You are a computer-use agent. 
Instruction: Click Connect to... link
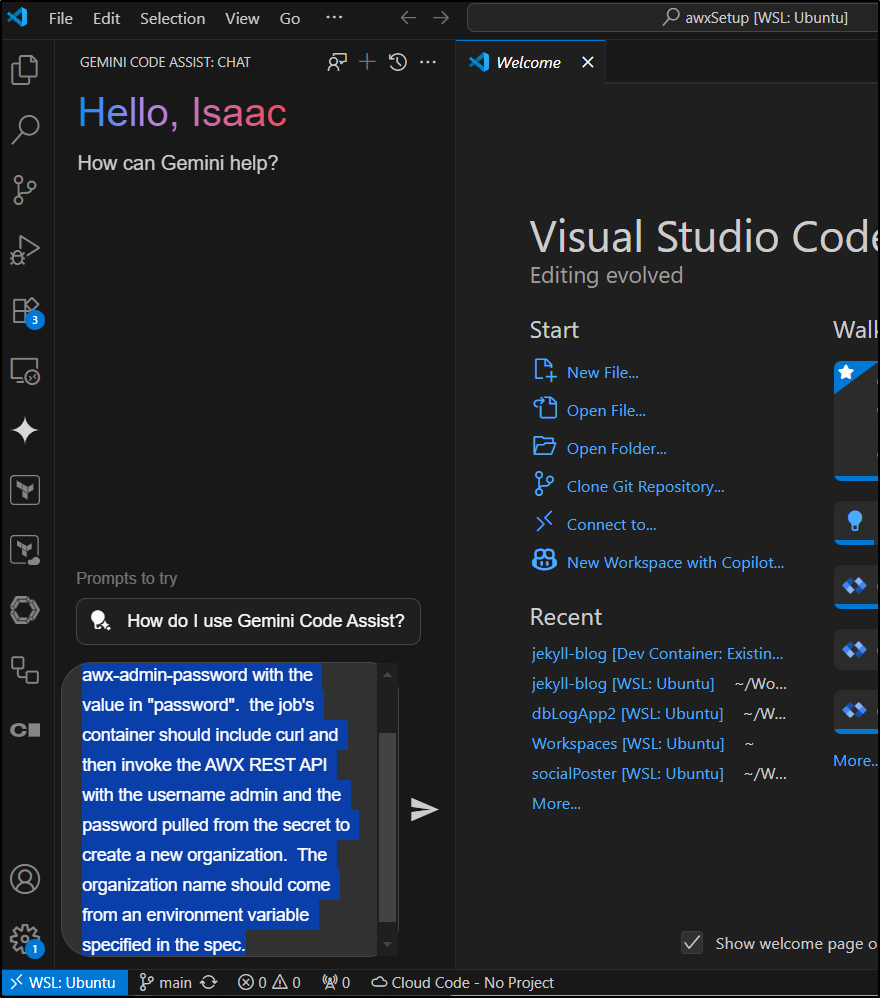click(611, 524)
